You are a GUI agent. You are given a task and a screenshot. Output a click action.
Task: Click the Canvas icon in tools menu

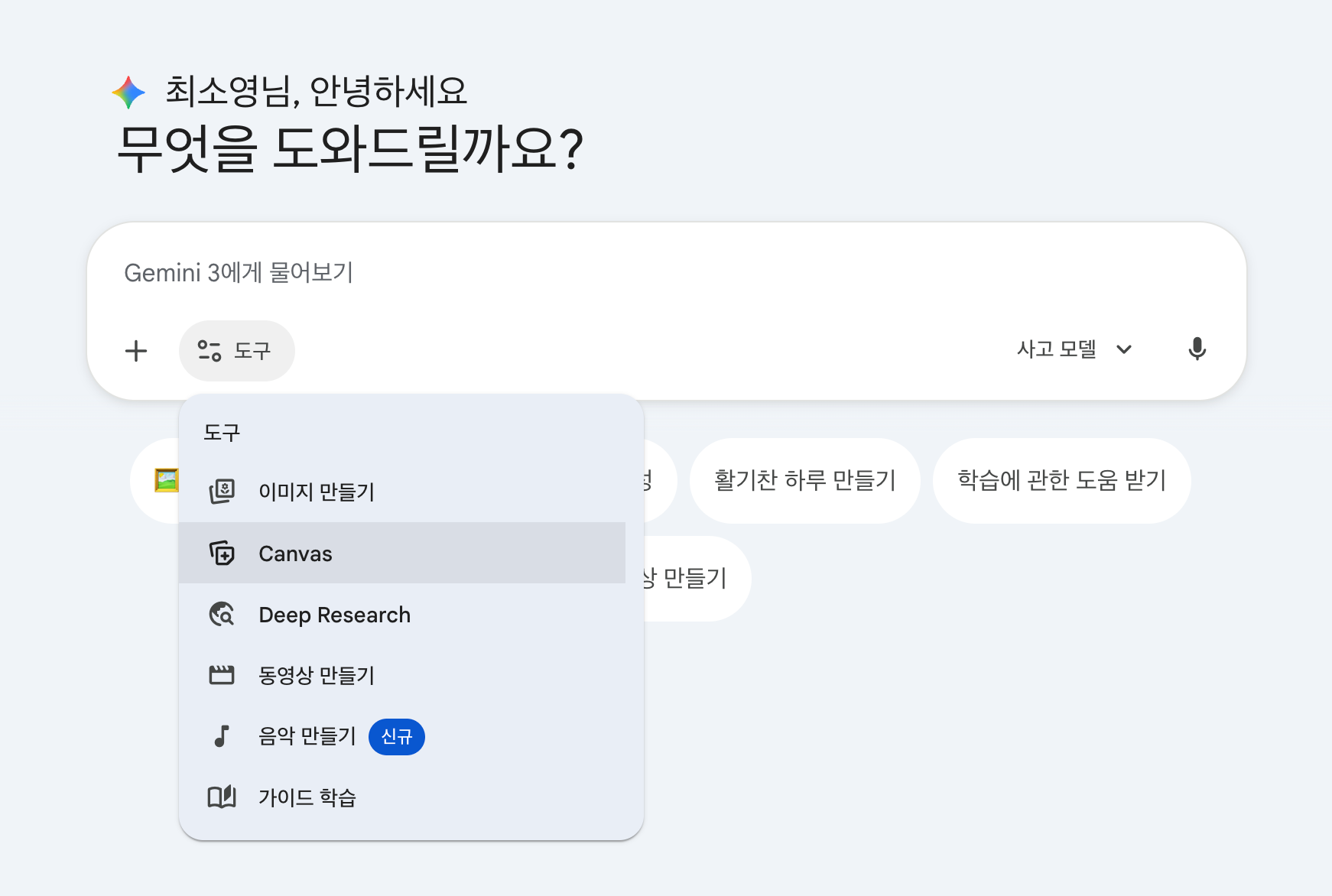pos(222,553)
